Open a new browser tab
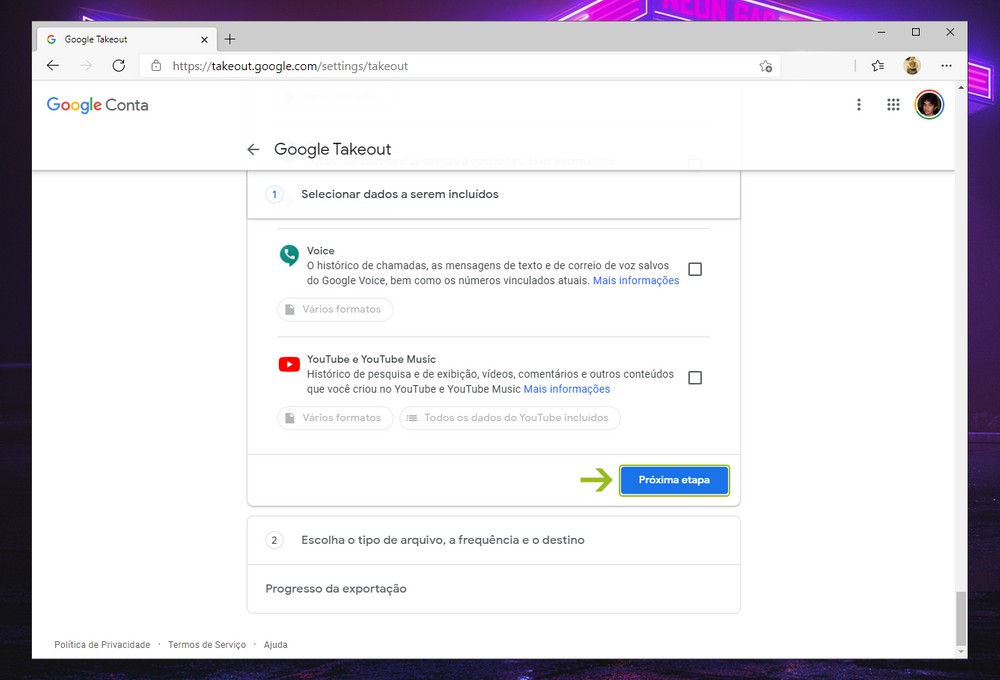Image resolution: width=1000 pixels, height=680 pixels. [x=230, y=39]
